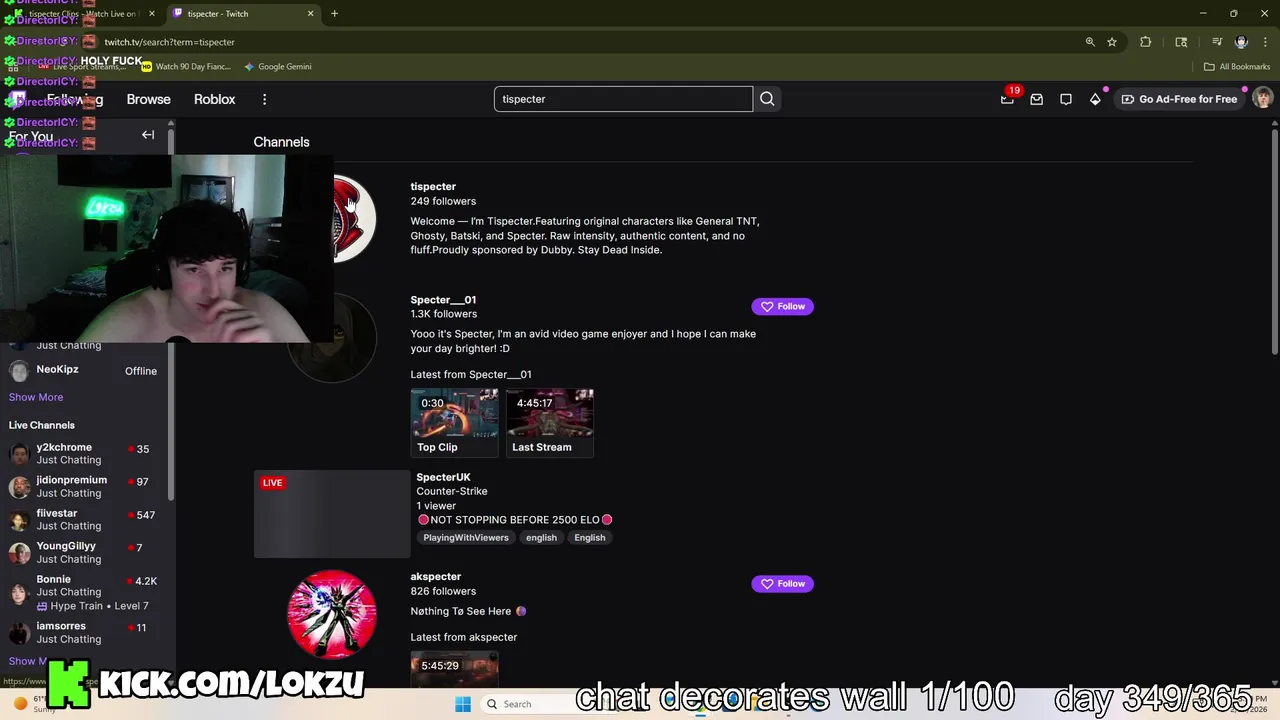Image resolution: width=1280 pixels, height=720 pixels.
Task: Click Bonnie's Hype Train Level 7 label
Action: 93,606
